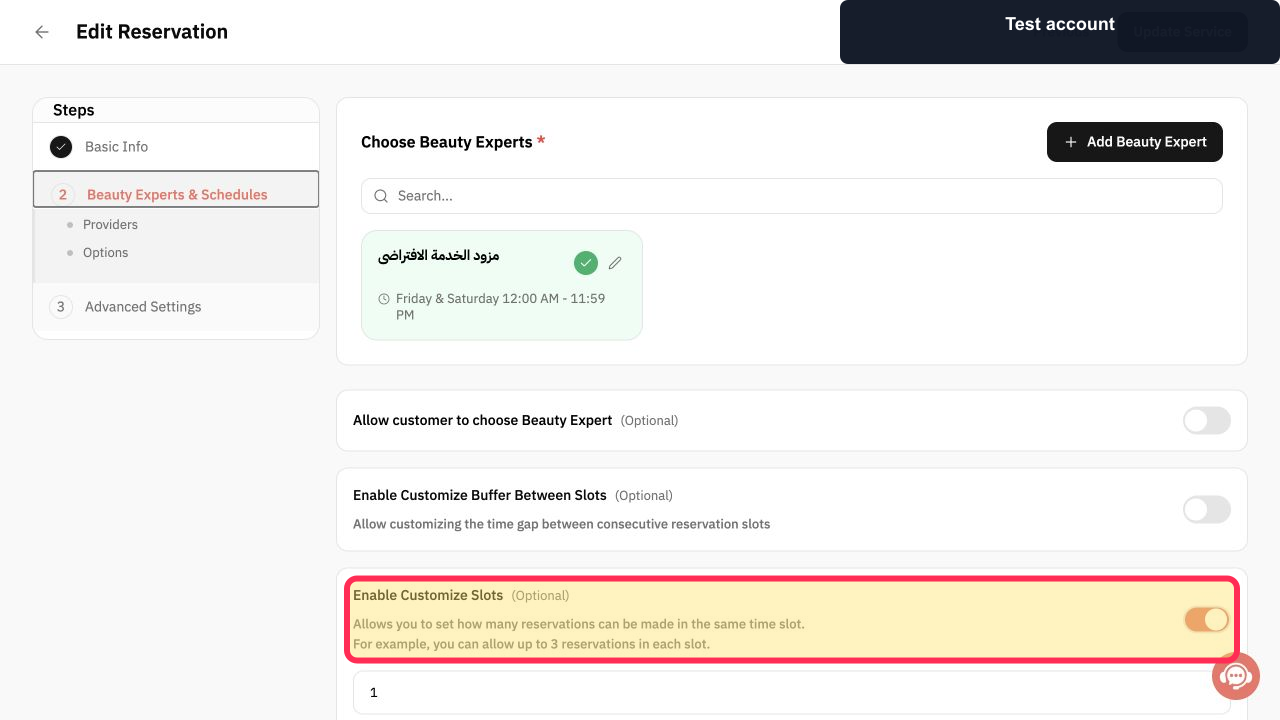Toggle Allow customer to choose Beauty Expert
Viewport: 1280px width, 720px height.
pyautogui.click(x=1207, y=421)
